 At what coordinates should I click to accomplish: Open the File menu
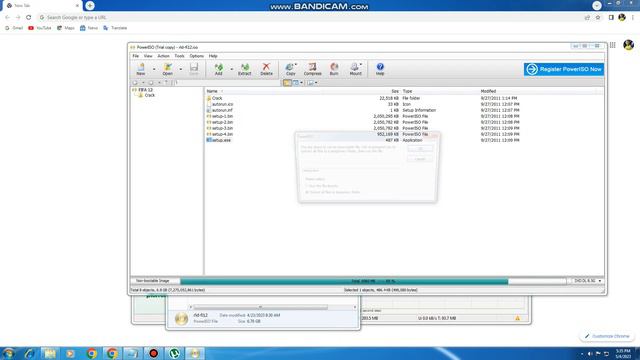(136, 56)
